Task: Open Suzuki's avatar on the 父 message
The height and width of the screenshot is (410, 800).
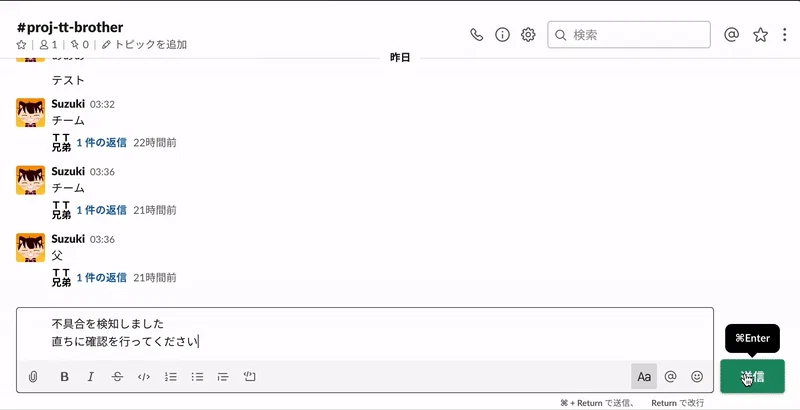Action: (x=31, y=247)
